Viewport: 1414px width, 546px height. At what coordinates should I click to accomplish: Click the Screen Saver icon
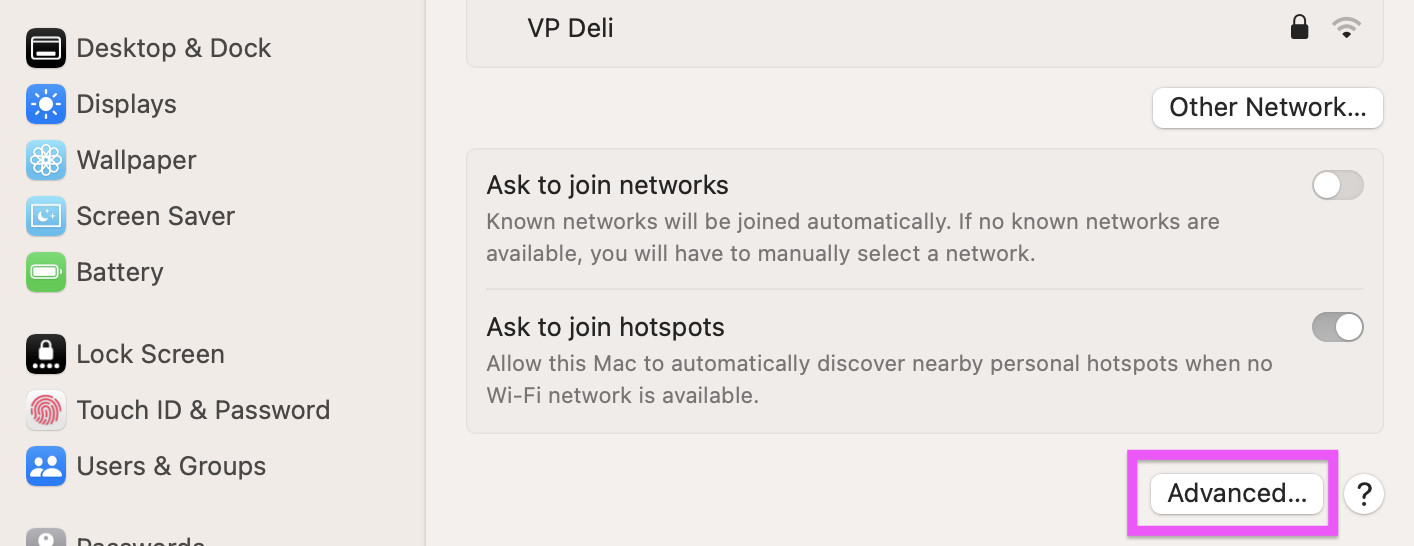point(46,216)
